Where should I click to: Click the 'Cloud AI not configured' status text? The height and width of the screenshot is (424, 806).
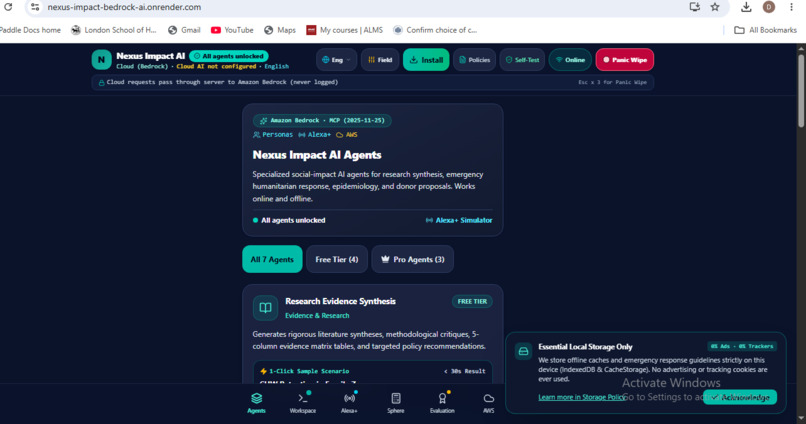pyautogui.click(x=216, y=66)
